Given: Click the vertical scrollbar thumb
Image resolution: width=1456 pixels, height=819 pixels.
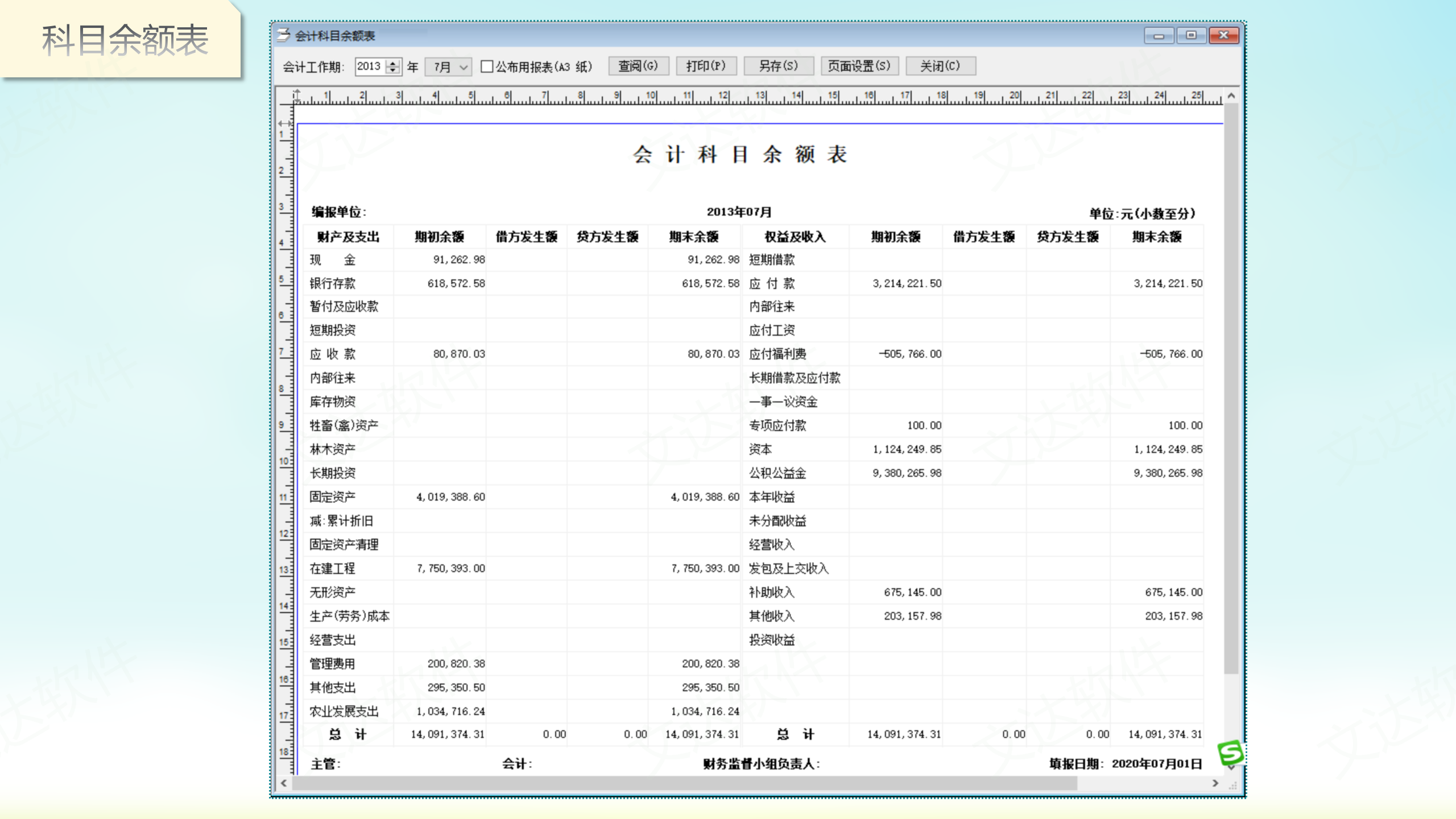Looking at the screenshot, I should coord(1231,387).
